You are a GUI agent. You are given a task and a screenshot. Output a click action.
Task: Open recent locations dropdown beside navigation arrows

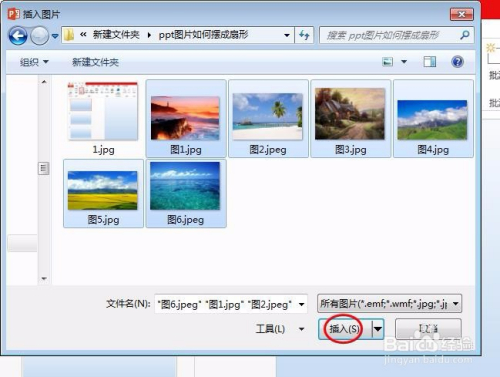pyautogui.click(x=55, y=35)
